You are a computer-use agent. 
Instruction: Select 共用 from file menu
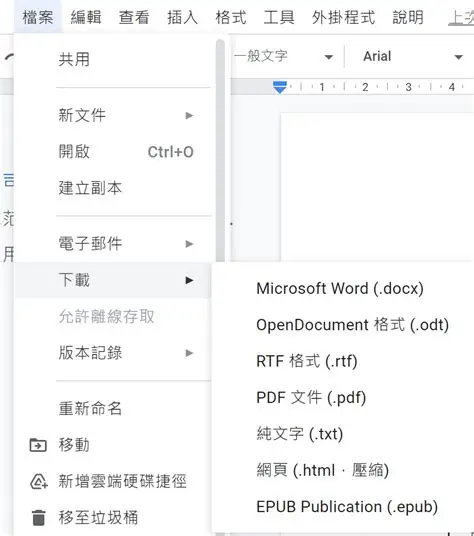coord(113,59)
